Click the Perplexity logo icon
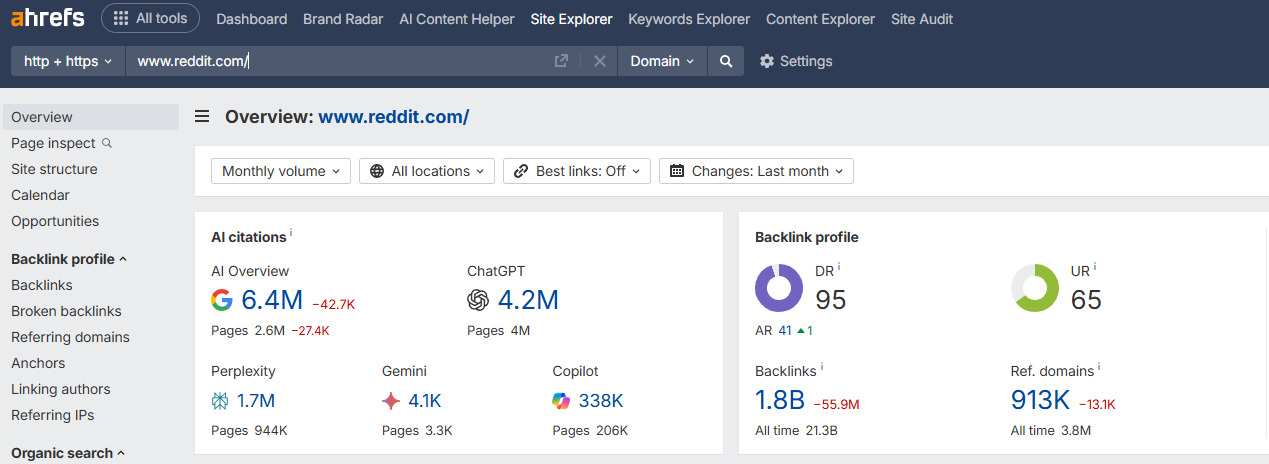Screen dimensions: 1269x464 (x=220, y=401)
